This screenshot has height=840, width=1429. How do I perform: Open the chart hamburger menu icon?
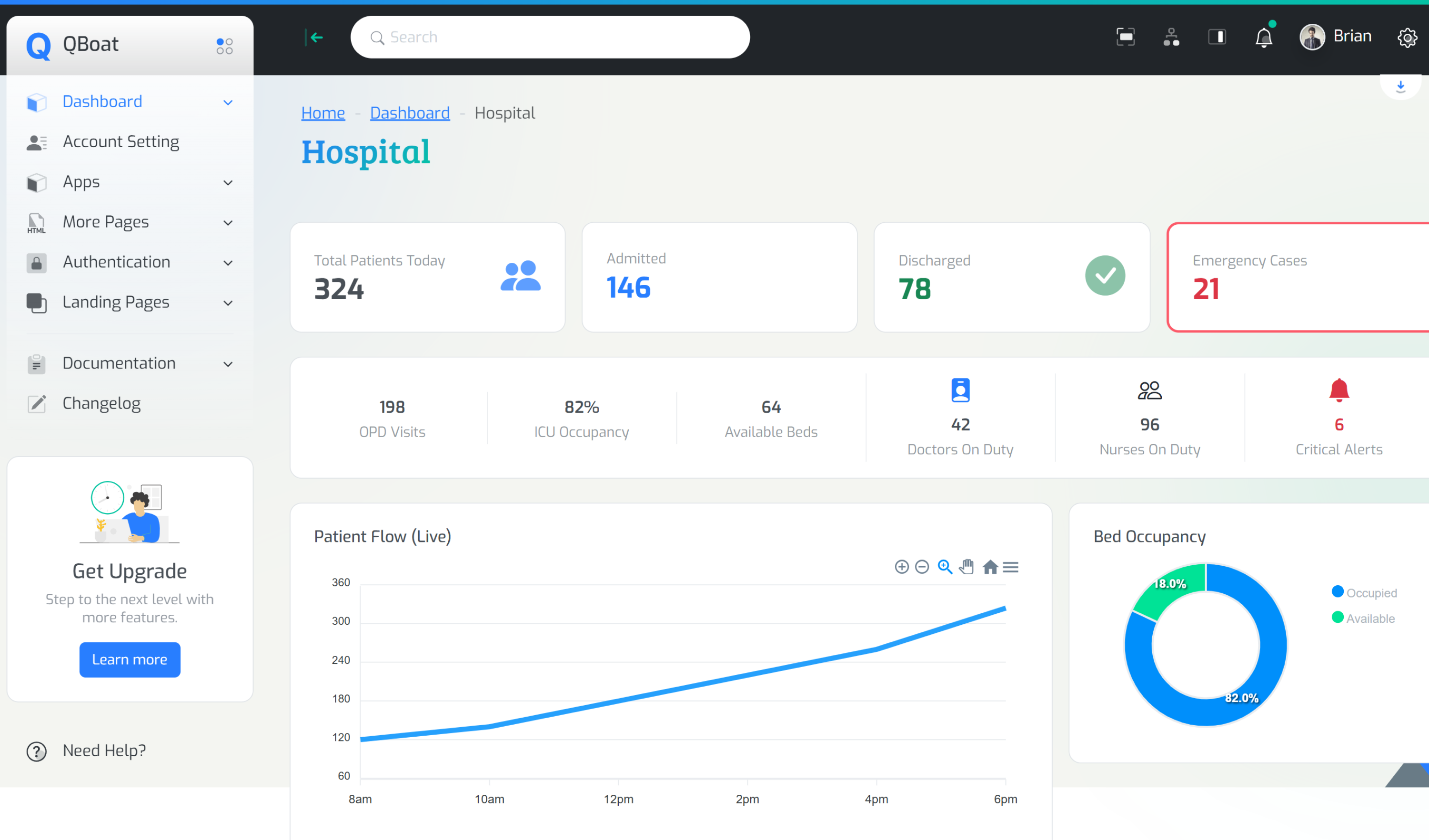click(1010, 567)
